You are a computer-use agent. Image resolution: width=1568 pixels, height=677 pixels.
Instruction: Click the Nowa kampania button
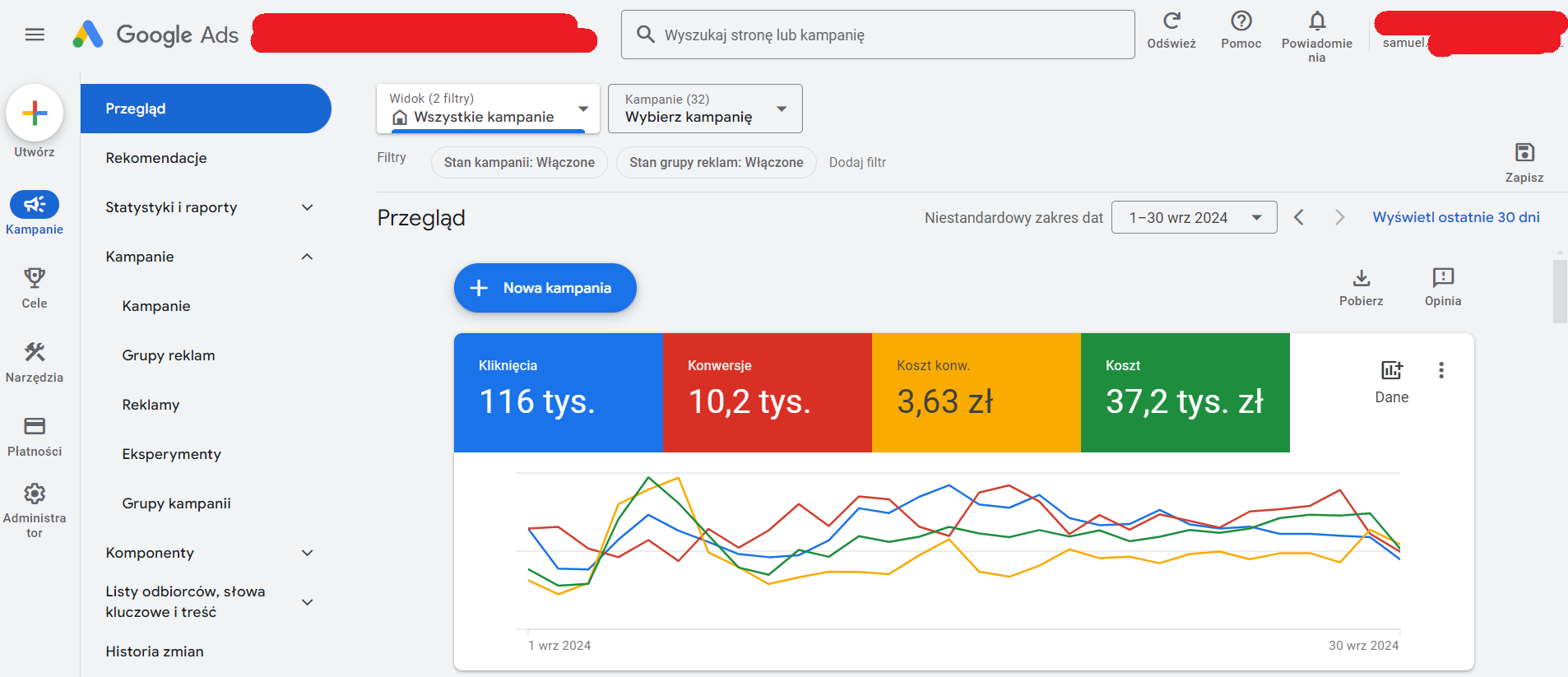click(x=545, y=288)
